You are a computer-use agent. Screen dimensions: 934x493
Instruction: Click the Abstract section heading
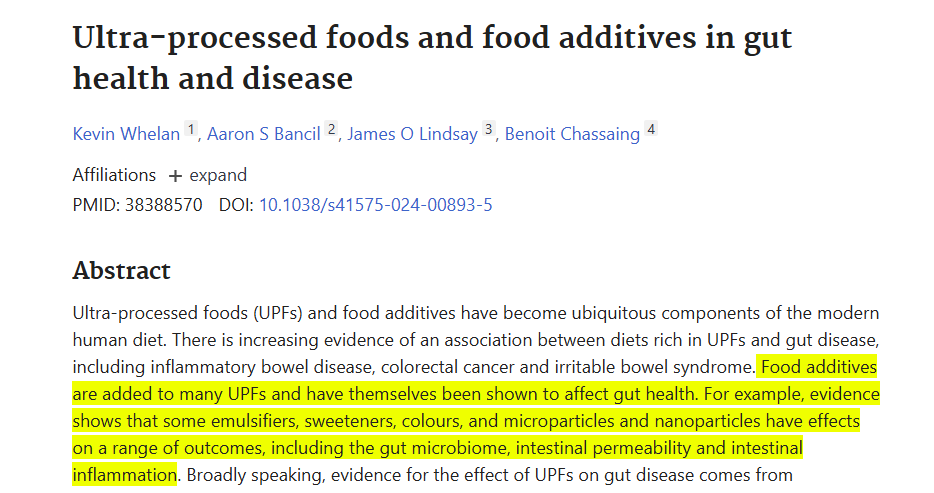tap(122, 271)
